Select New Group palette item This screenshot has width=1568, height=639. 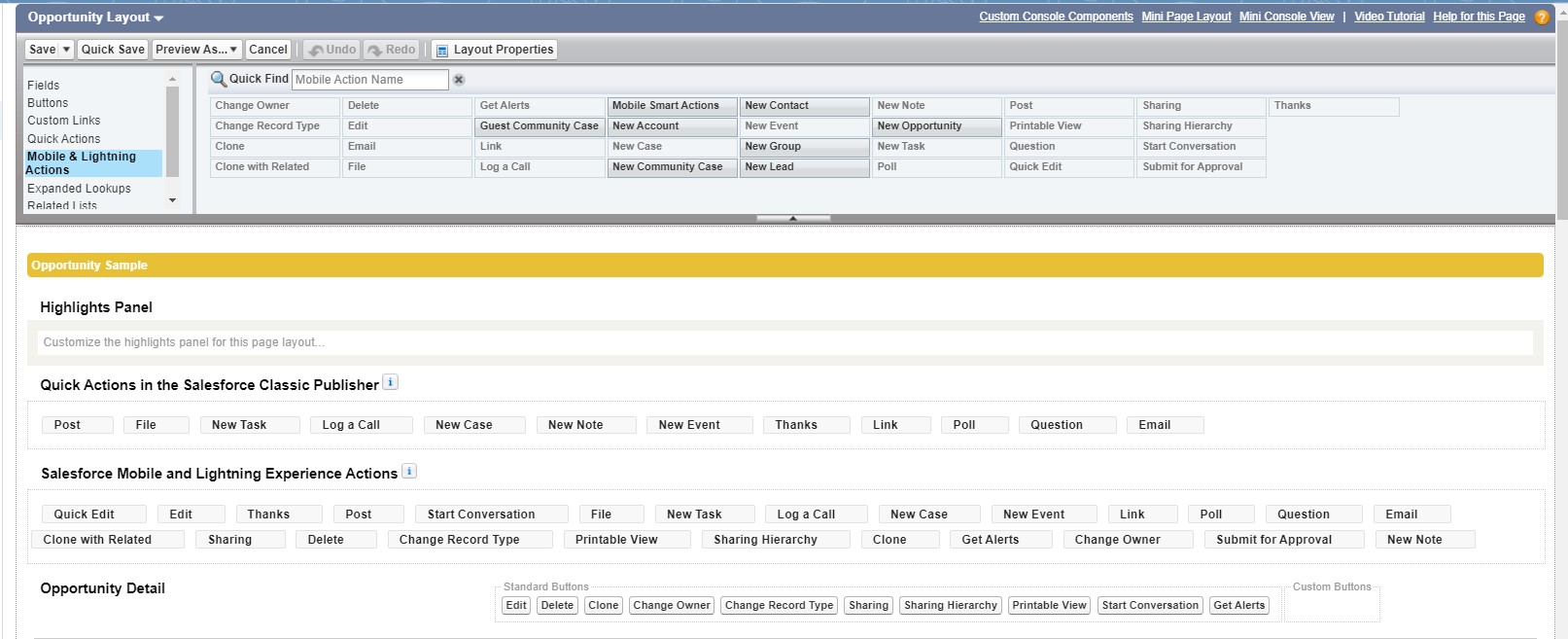pos(805,147)
